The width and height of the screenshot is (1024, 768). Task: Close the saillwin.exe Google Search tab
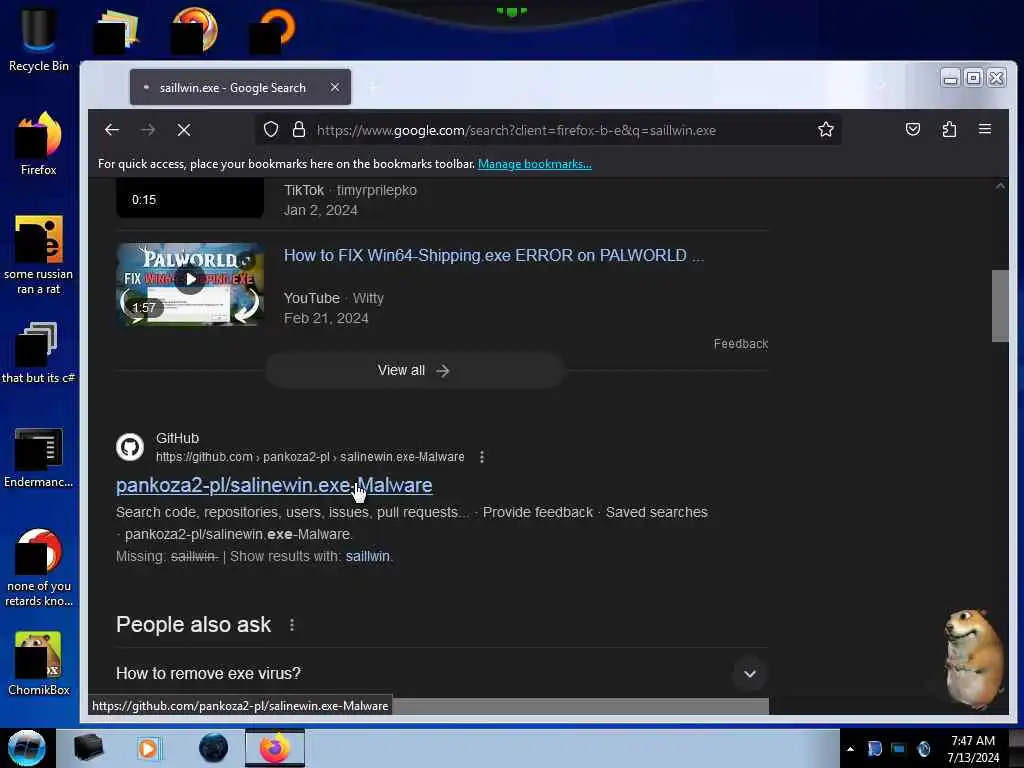pyautogui.click(x=334, y=87)
